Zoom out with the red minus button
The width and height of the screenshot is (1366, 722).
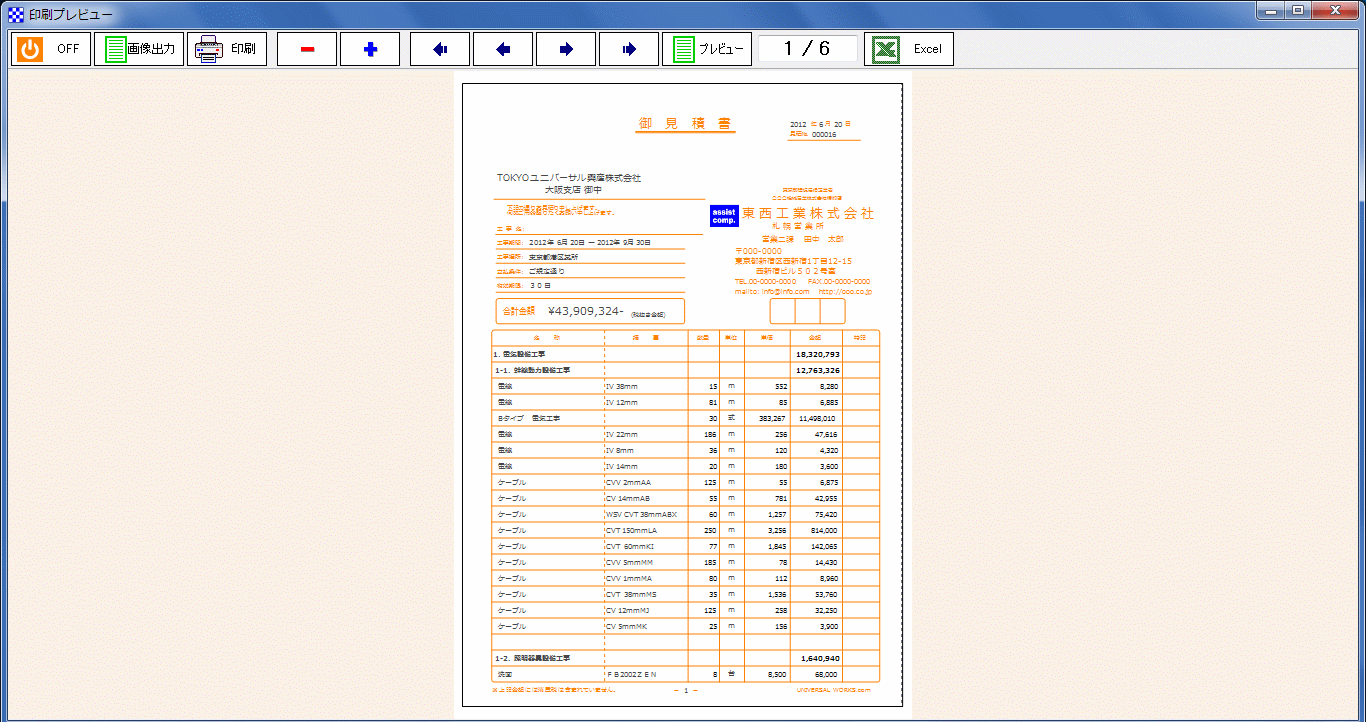306,49
